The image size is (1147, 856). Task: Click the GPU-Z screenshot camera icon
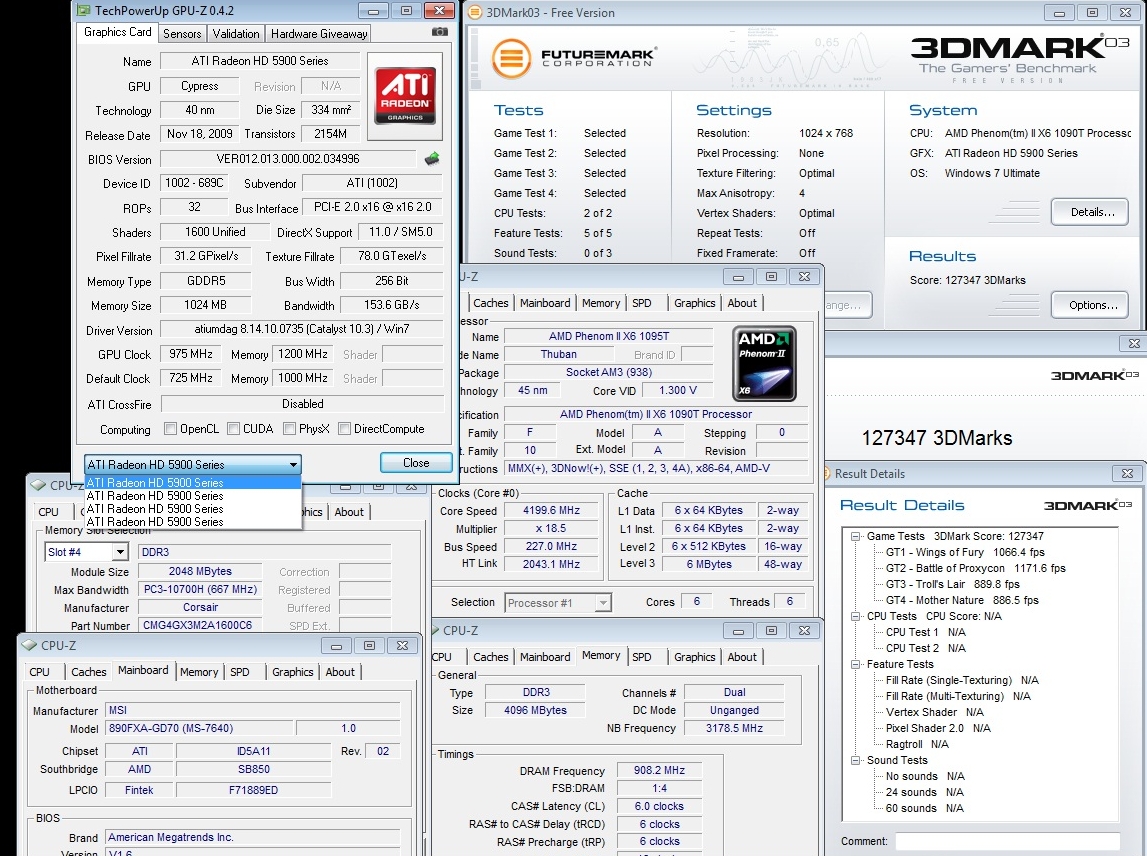click(x=439, y=32)
